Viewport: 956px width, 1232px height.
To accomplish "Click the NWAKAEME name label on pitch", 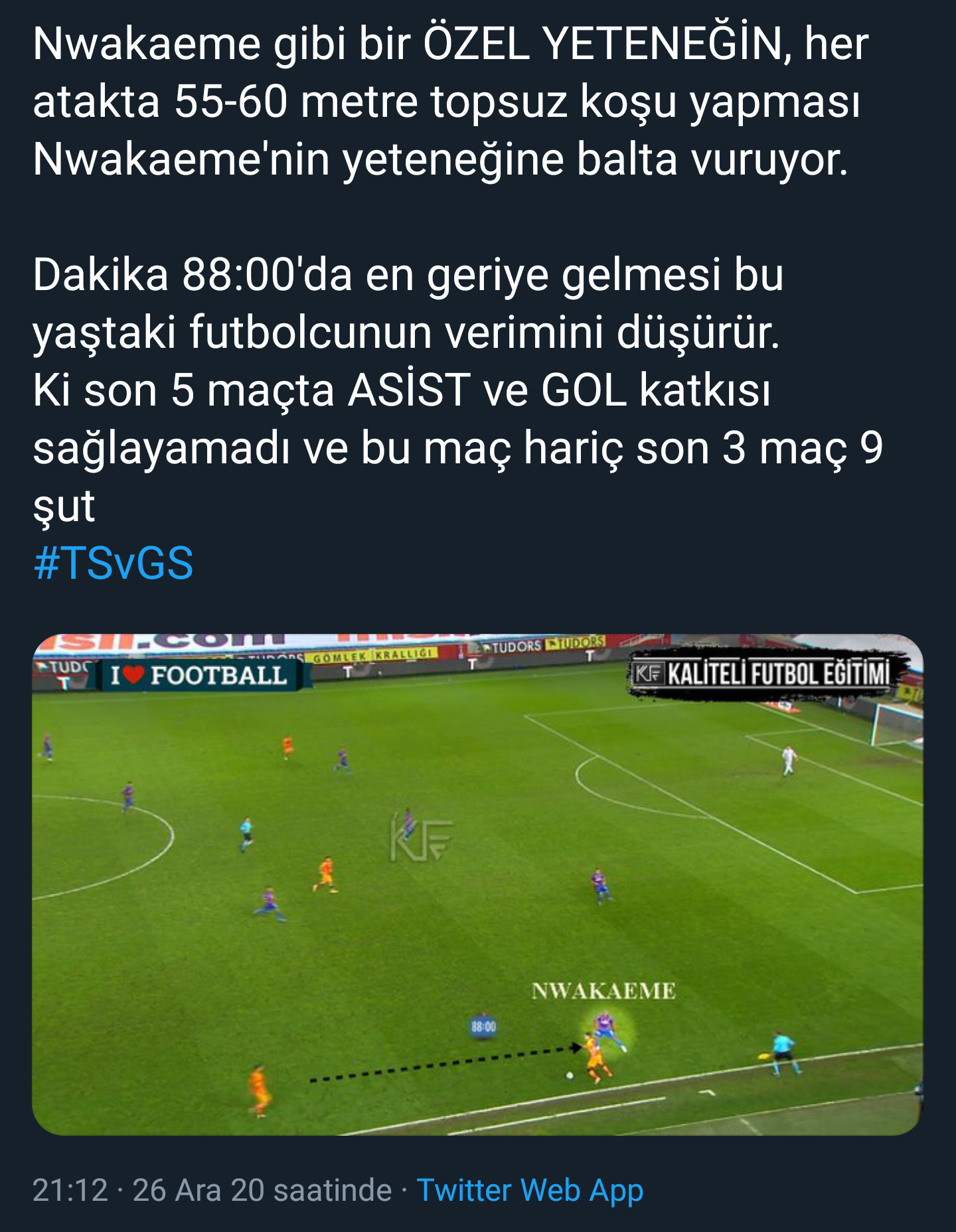I will click(x=603, y=991).
